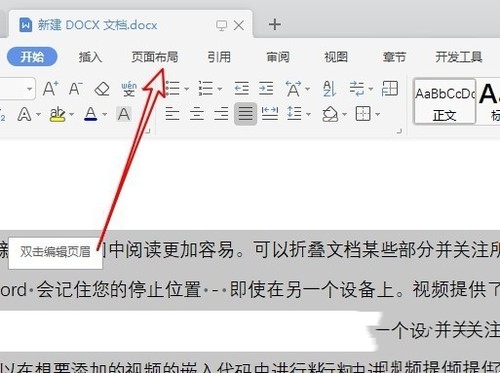Image resolution: width=500 pixels, height=373 pixels.
Task: Toggle character shading A icon
Action: click(x=124, y=114)
